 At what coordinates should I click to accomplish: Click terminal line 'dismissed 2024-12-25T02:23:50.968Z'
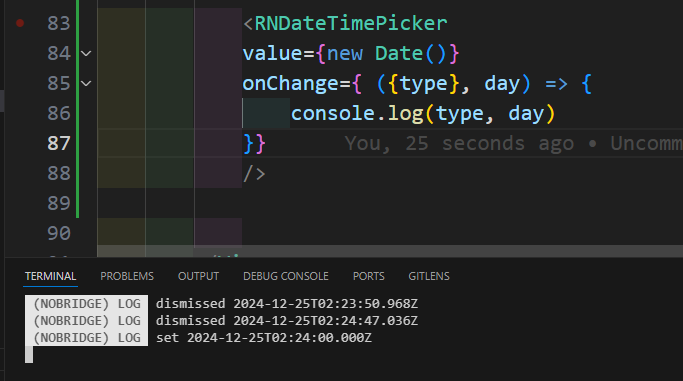[x=287, y=303]
